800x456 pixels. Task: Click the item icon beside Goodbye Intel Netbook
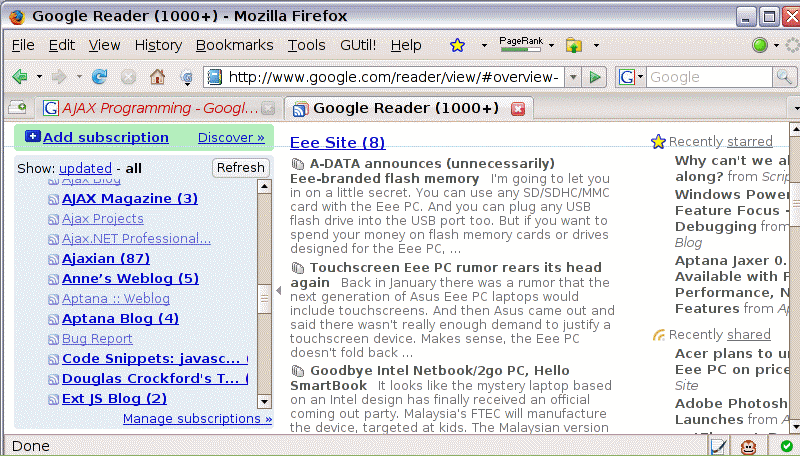(297, 371)
